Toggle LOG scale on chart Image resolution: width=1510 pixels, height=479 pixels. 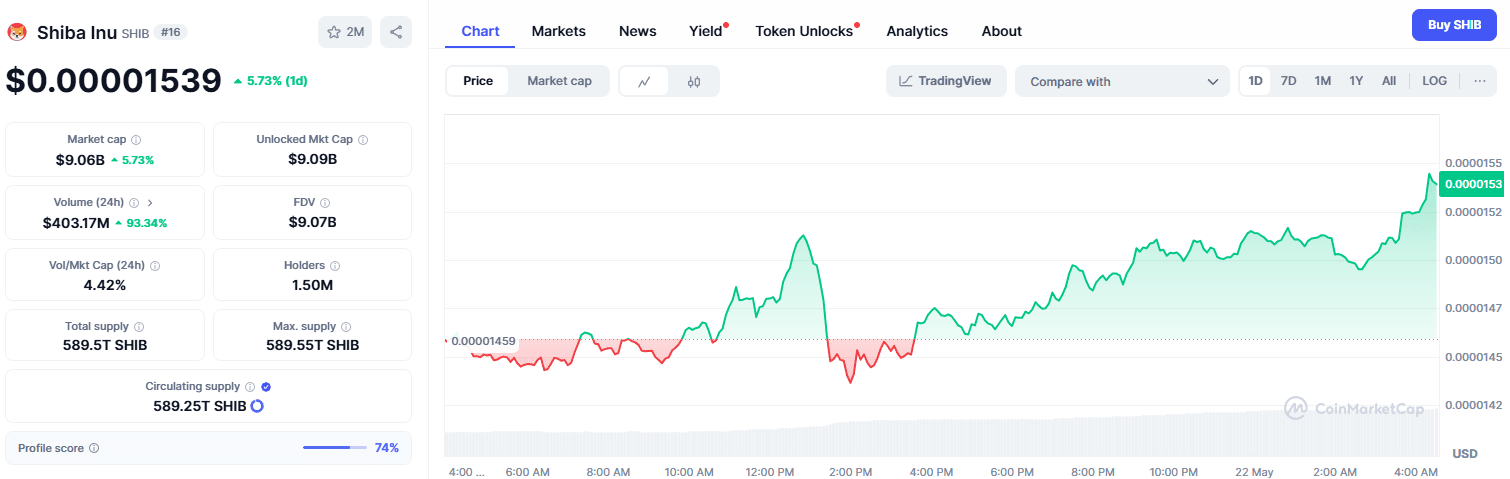pos(1434,81)
